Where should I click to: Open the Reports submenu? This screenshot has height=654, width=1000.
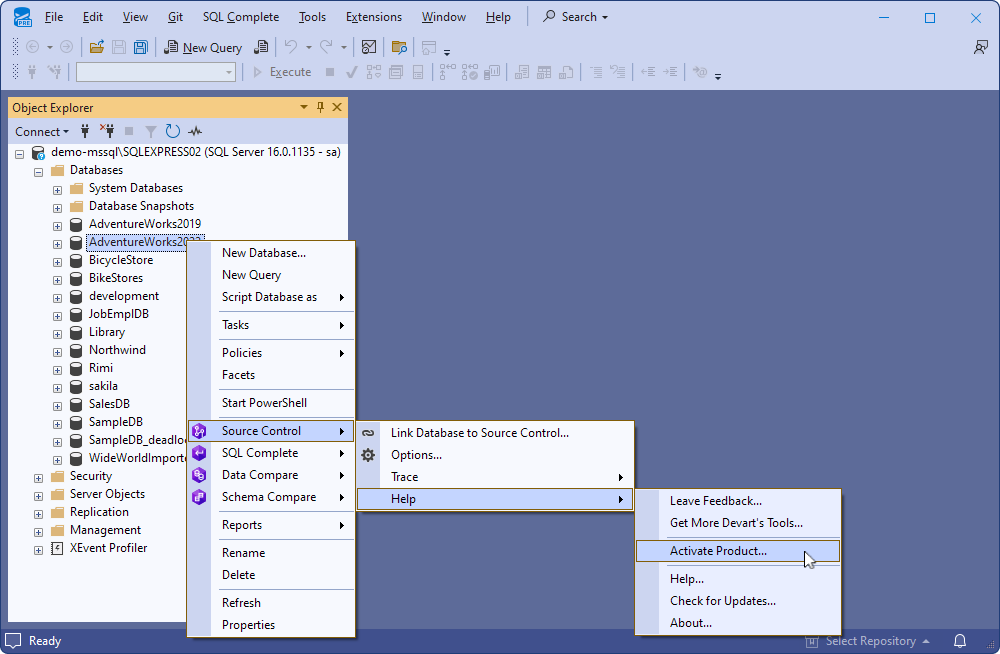tap(271, 524)
